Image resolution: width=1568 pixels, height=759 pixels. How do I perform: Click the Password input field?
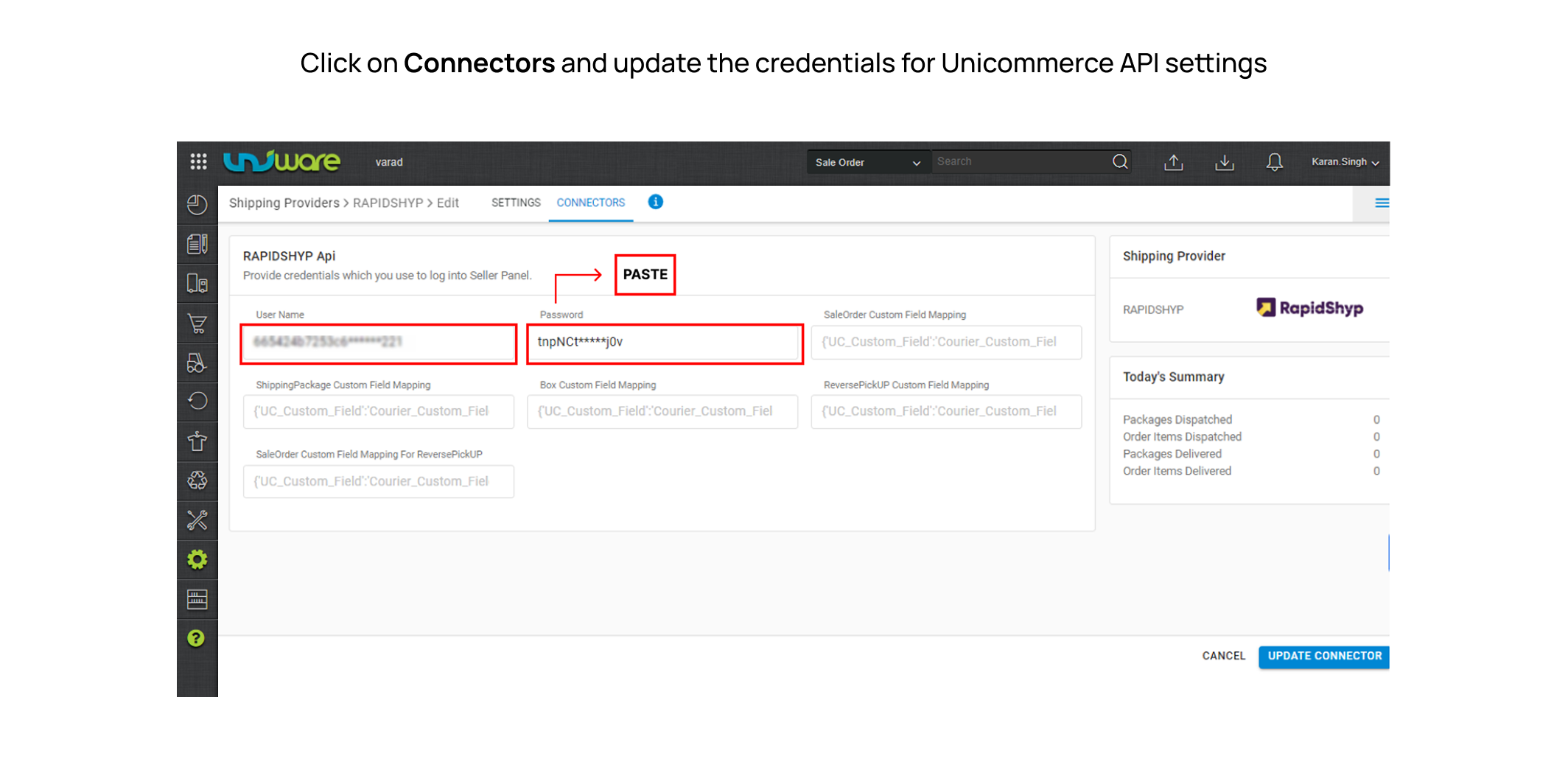click(x=665, y=343)
